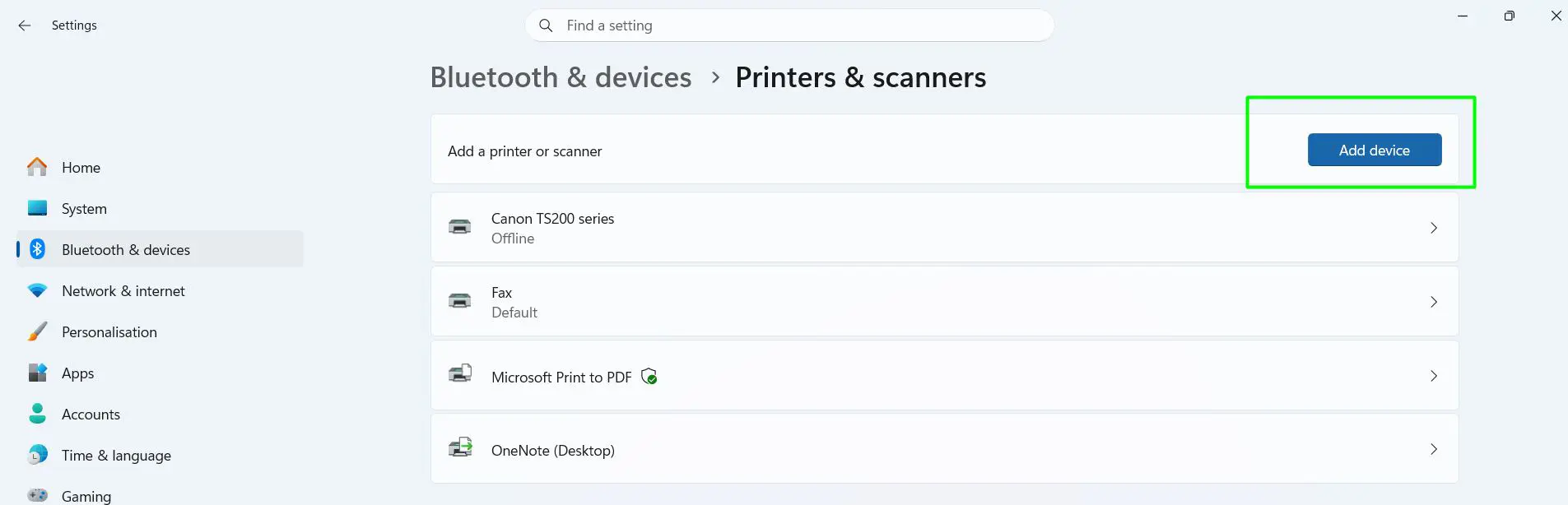Open Accounts settings
The width and height of the screenshot is (1568, 505).
pos(160,414)
